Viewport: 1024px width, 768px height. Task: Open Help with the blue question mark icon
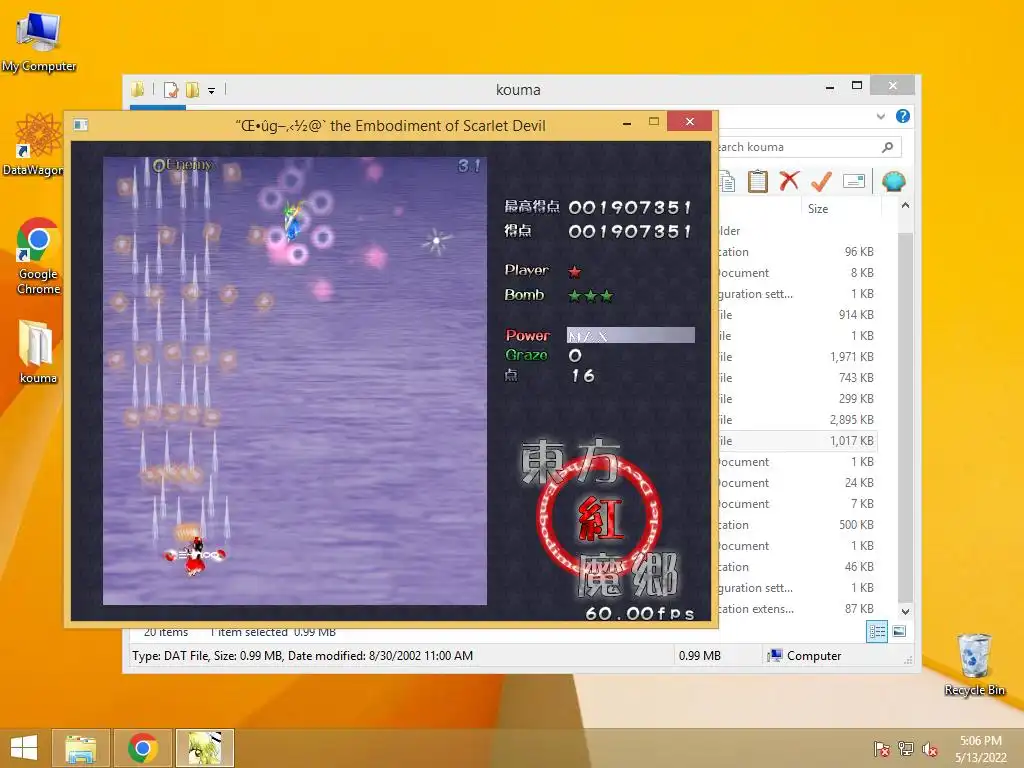[x=903, y=116]
